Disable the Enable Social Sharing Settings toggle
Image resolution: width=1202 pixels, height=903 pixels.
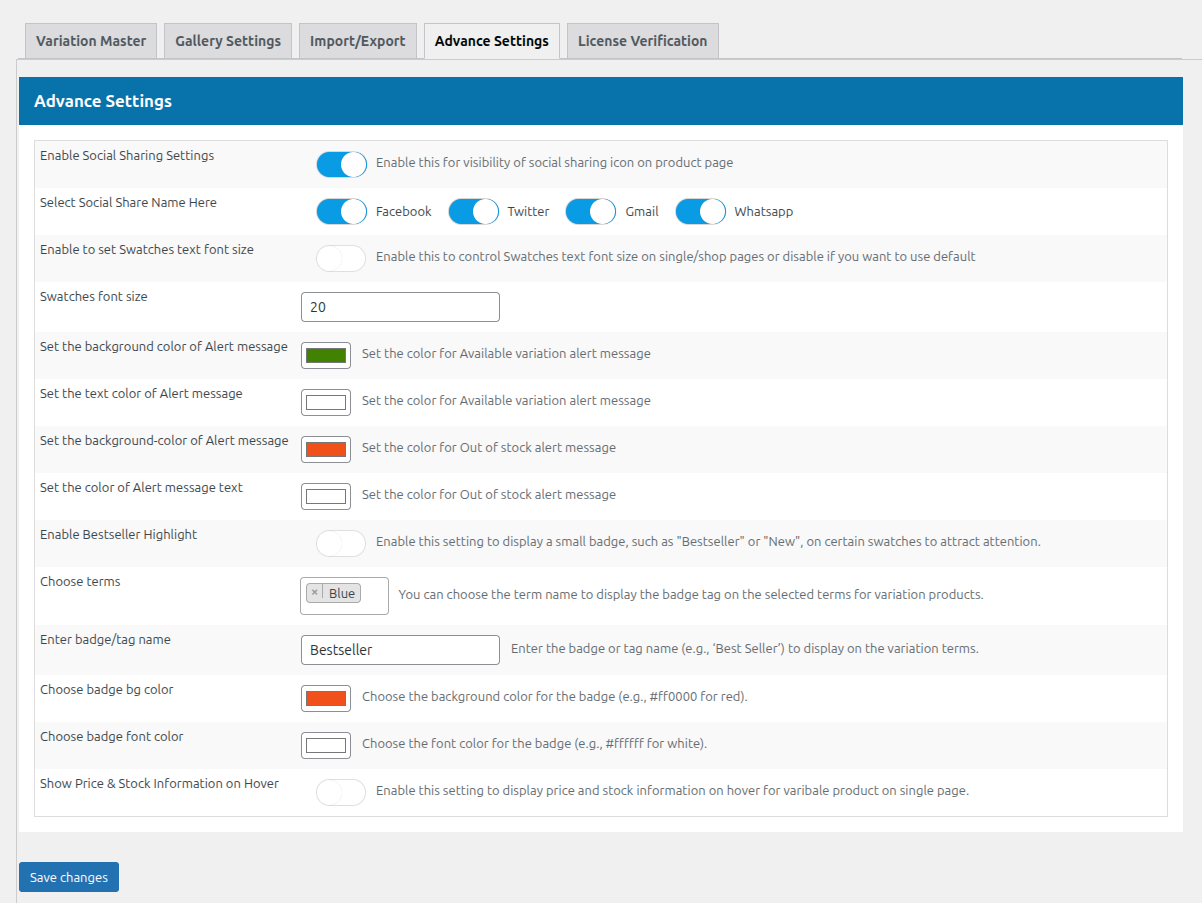(x=341, y=164)
